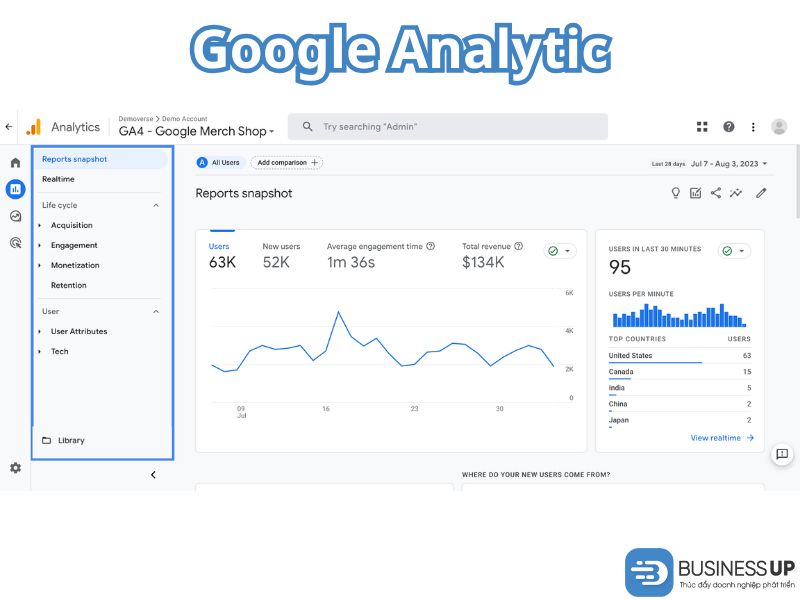The height and width of the screenshot is (600, 800).
Task: Go to Home in the left rail
Action: (x=15, y=163)
